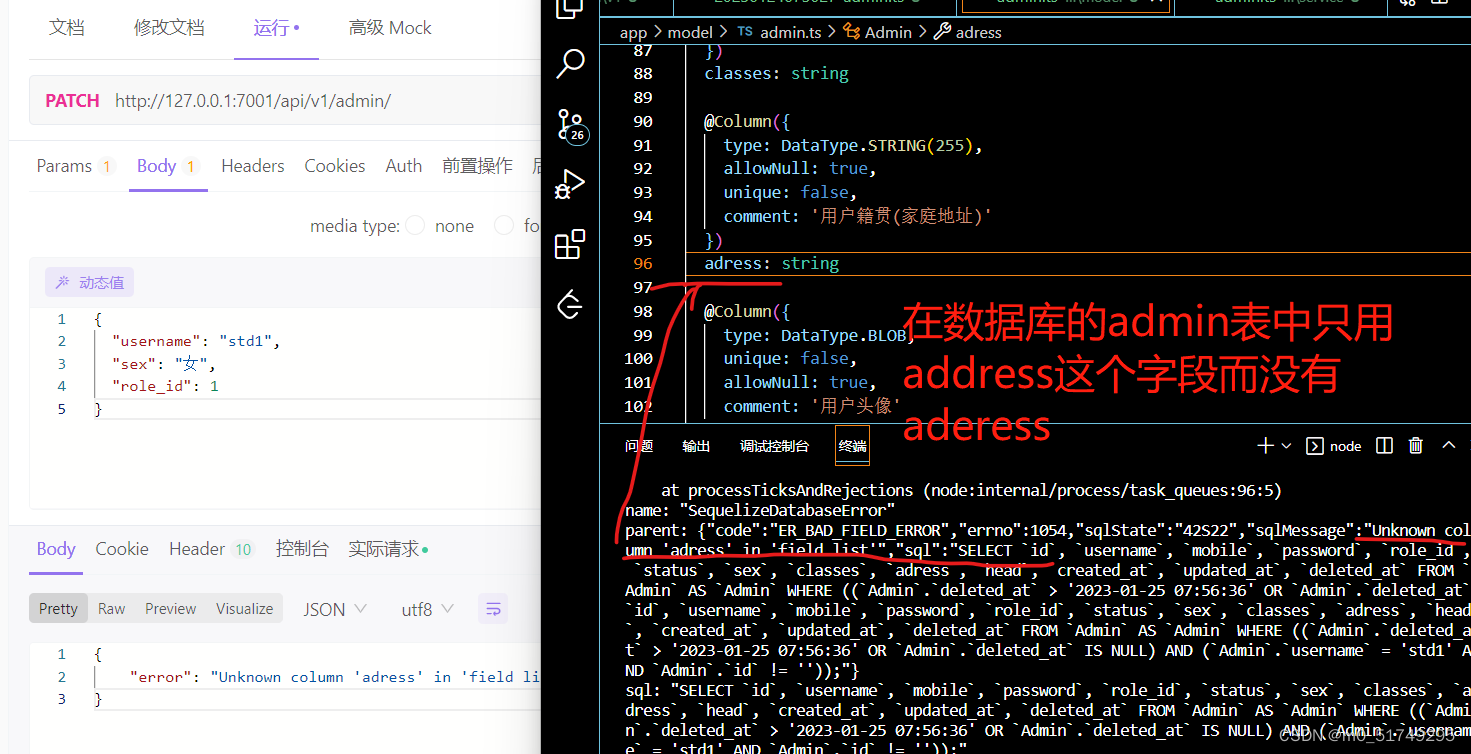Viewport: 1471px width, 754px height.
Task: Switch to the Headers request tab
Action: click(252, 165)
